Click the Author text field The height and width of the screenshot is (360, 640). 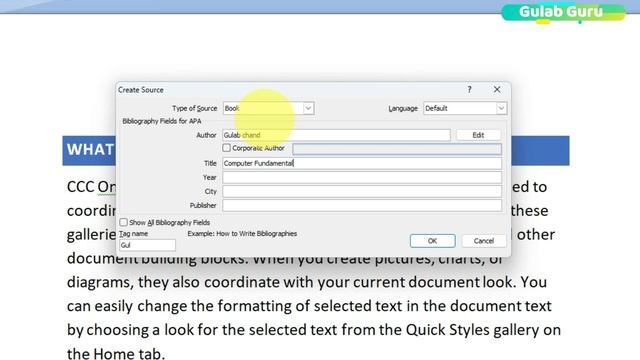[336, 135]
